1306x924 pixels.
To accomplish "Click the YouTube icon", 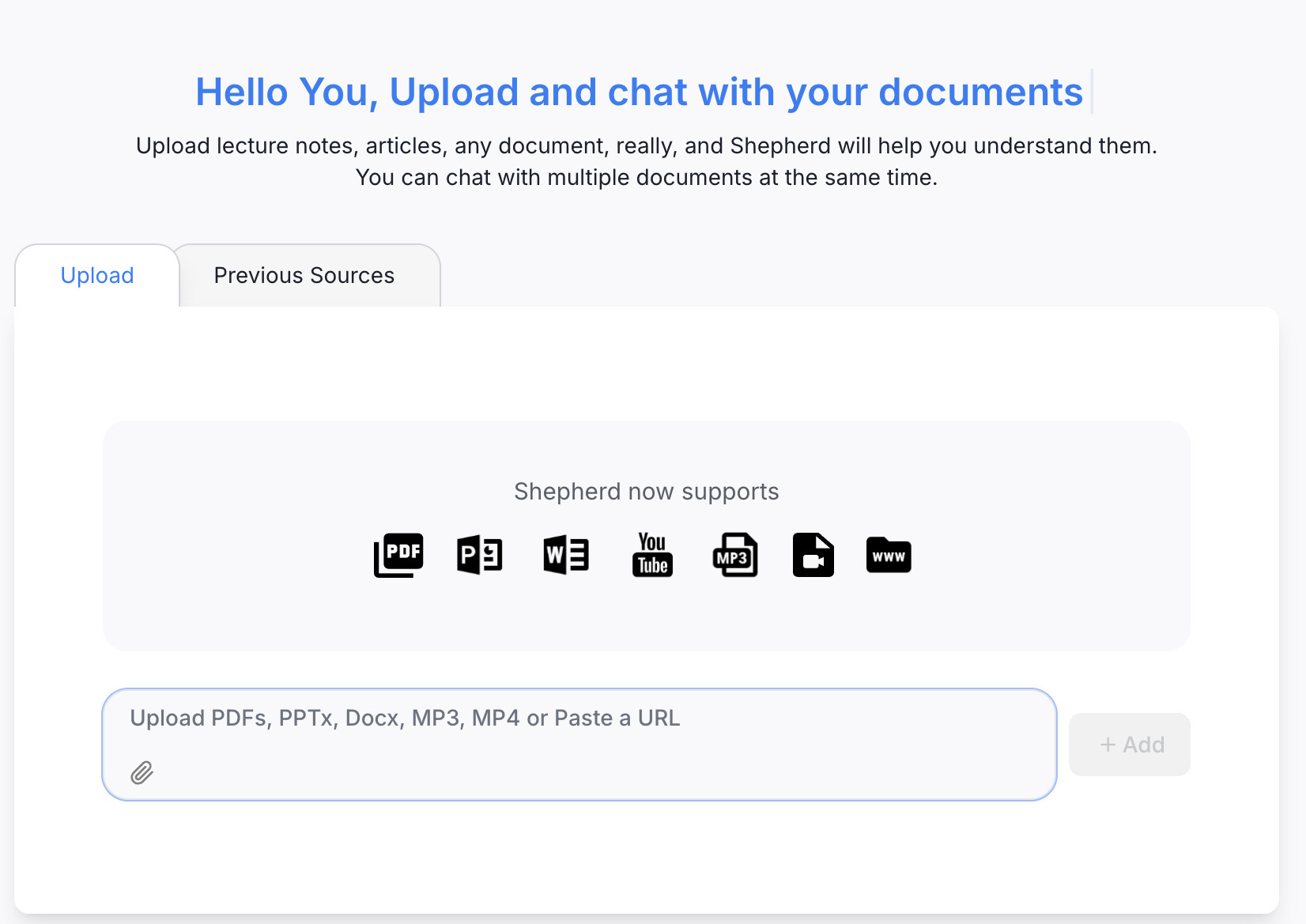I will point(652,554).
